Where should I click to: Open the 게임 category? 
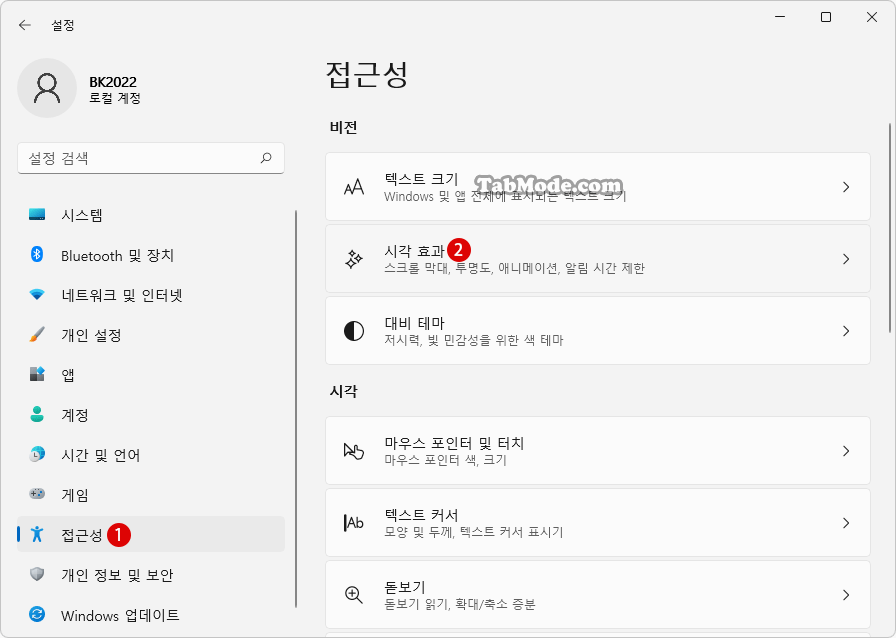click(x=151, y=495)
